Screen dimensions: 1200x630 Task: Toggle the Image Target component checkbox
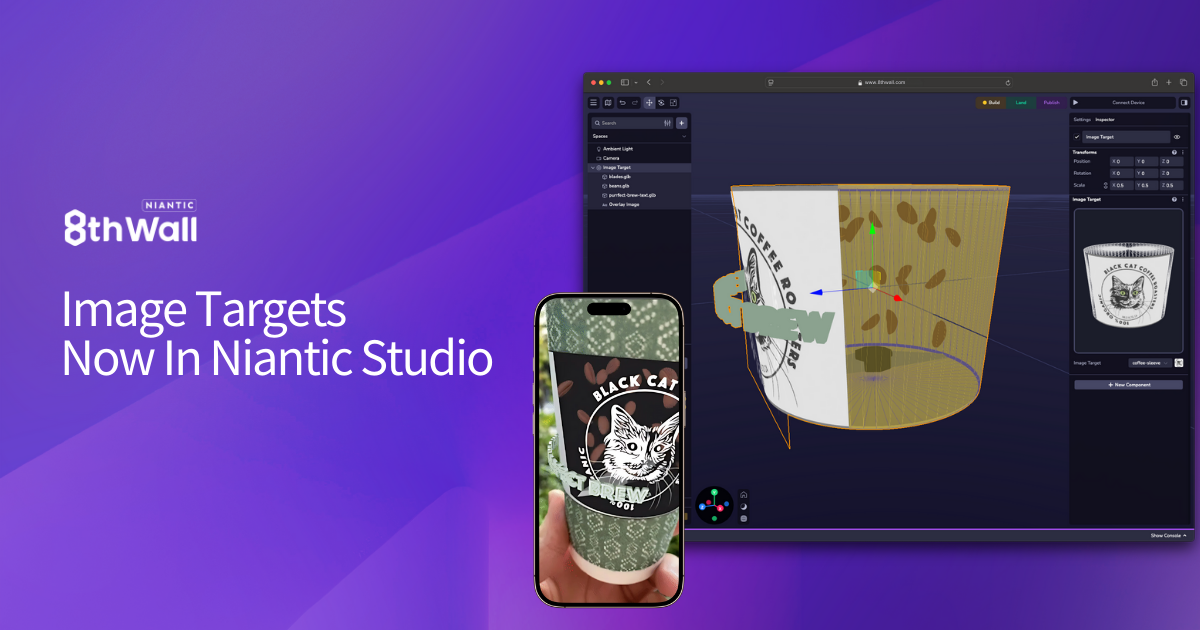[1076, 137]
